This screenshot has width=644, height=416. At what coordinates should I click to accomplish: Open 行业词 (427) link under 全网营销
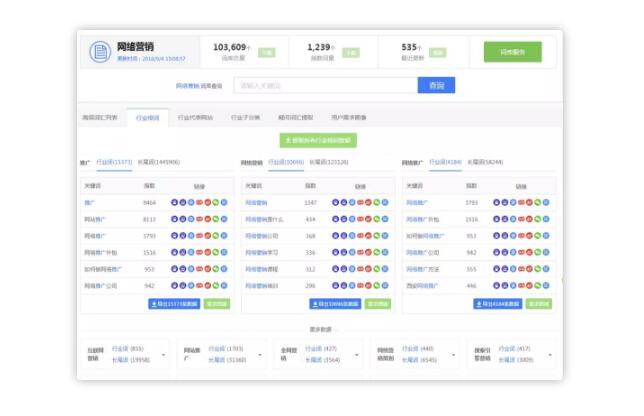tap(321, 349)
